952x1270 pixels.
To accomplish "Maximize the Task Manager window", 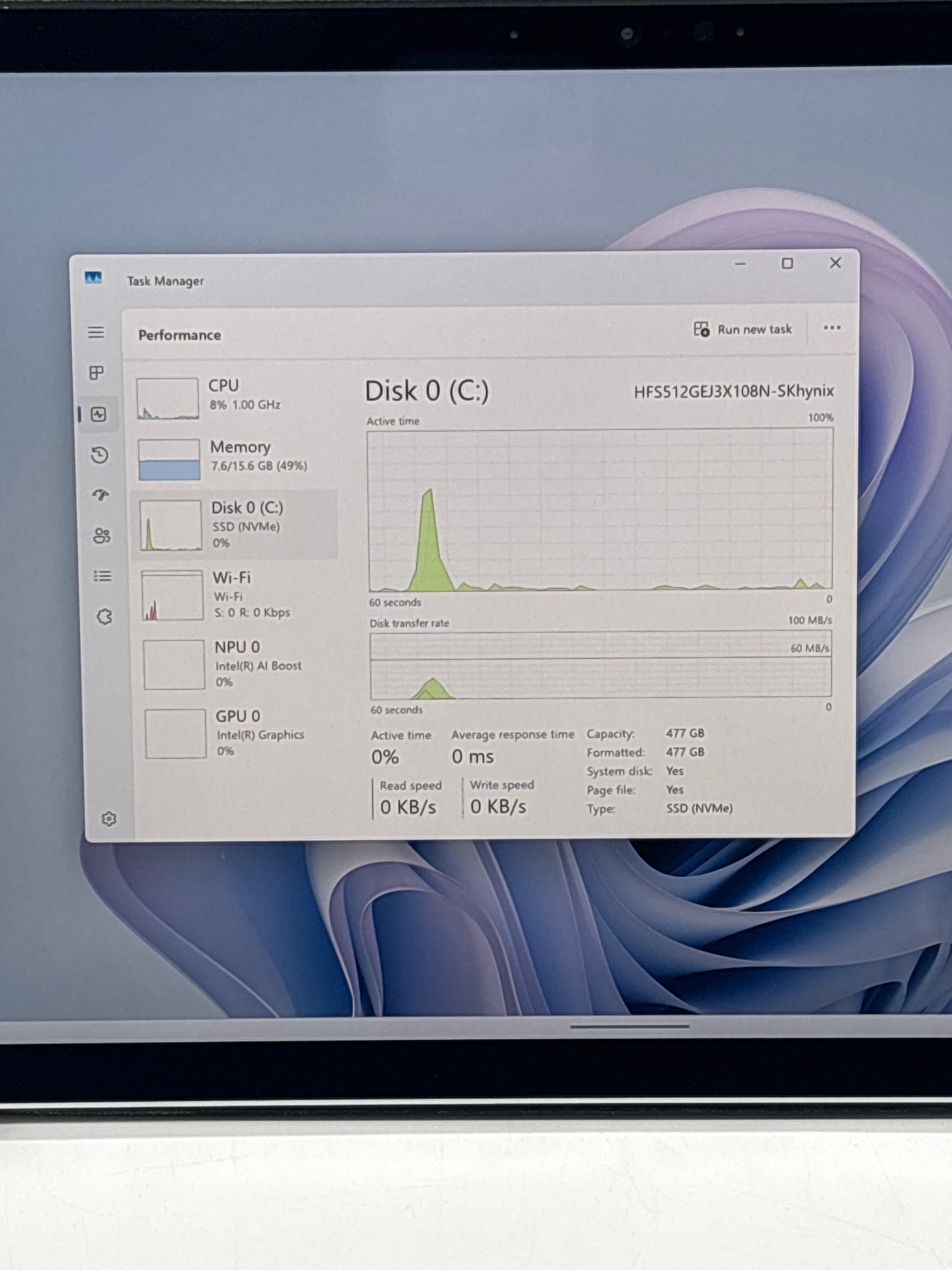I will pyautogui.click(x=787, y=264).
